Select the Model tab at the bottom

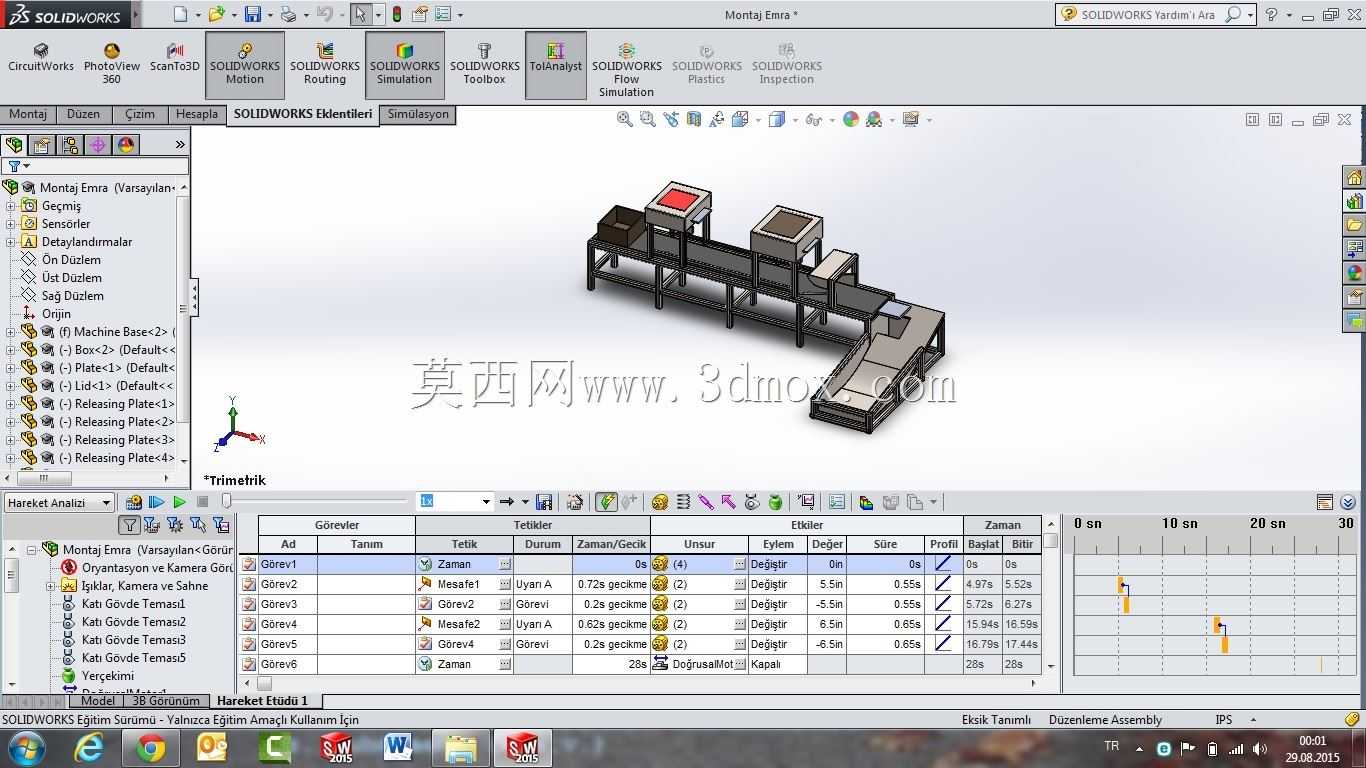98,701
